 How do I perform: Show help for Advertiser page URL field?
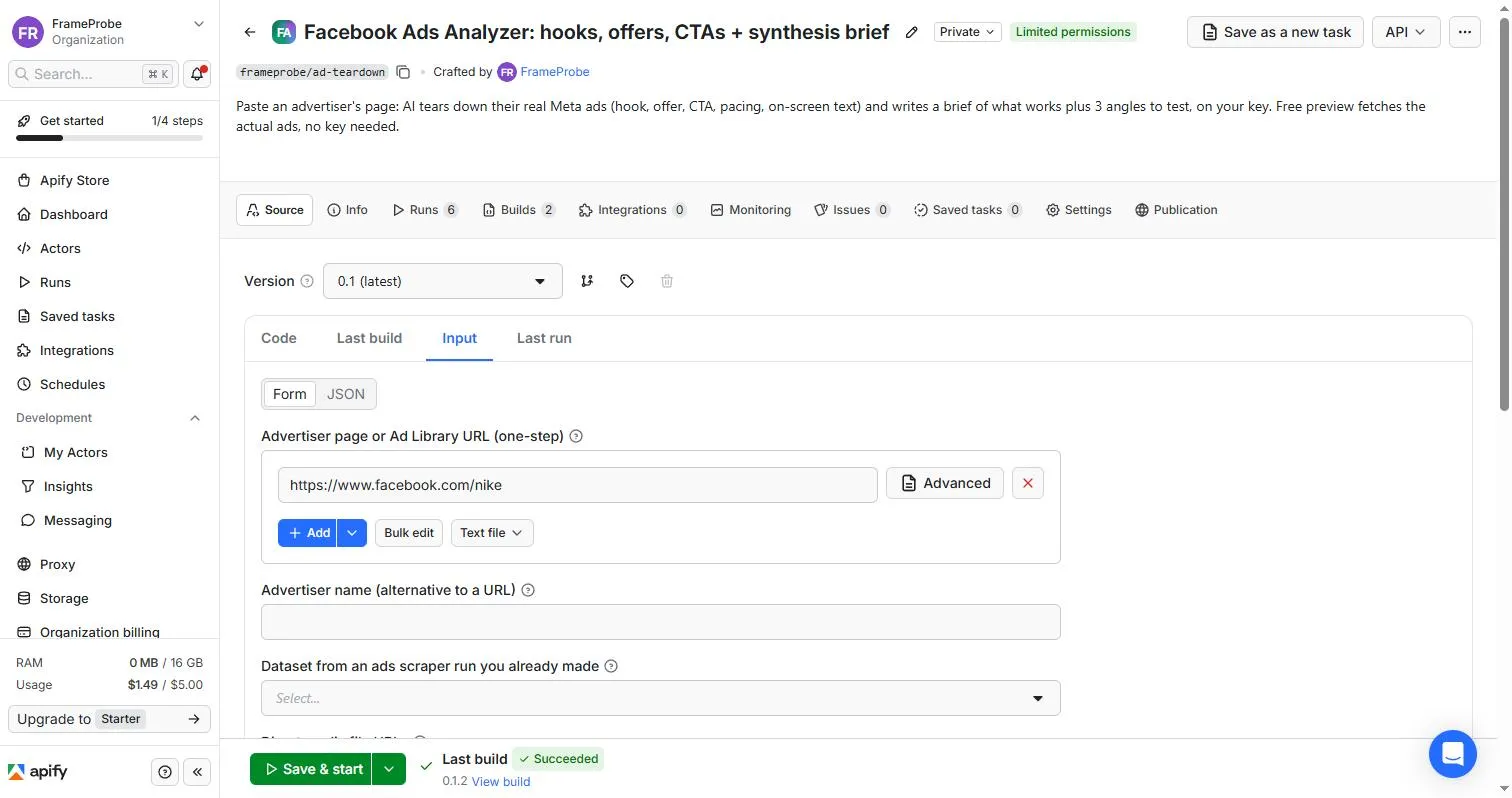click(576, 436)
